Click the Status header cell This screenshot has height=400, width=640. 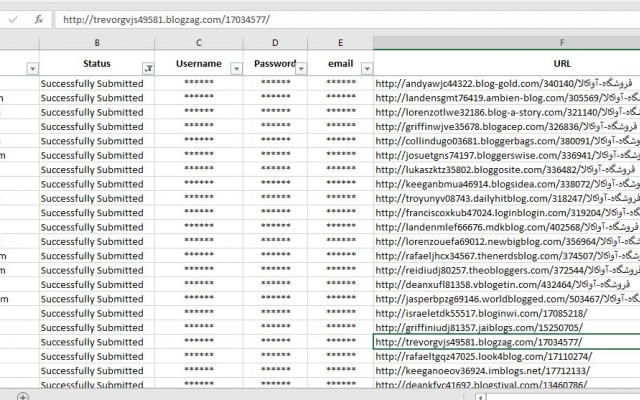pos(97,63)
